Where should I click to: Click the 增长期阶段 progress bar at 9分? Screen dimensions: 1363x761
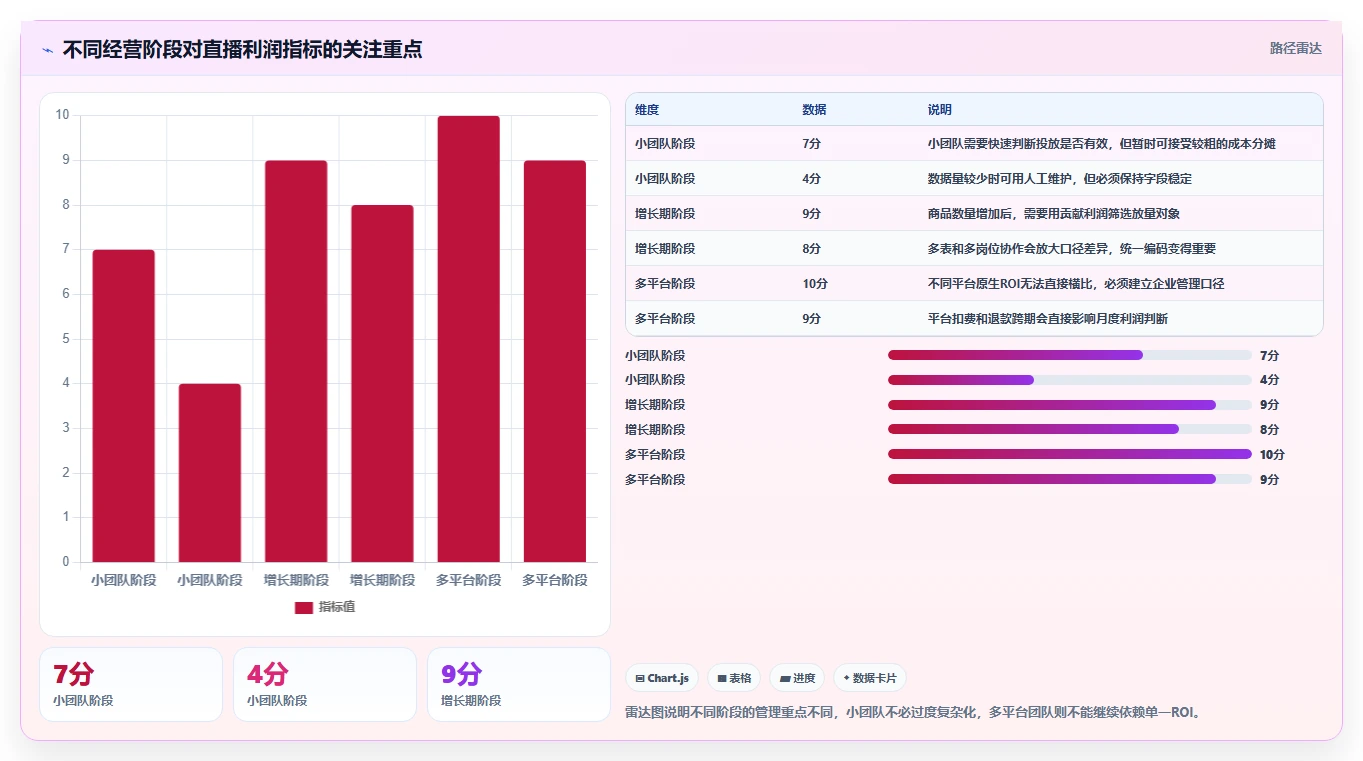click(1070, 405)
